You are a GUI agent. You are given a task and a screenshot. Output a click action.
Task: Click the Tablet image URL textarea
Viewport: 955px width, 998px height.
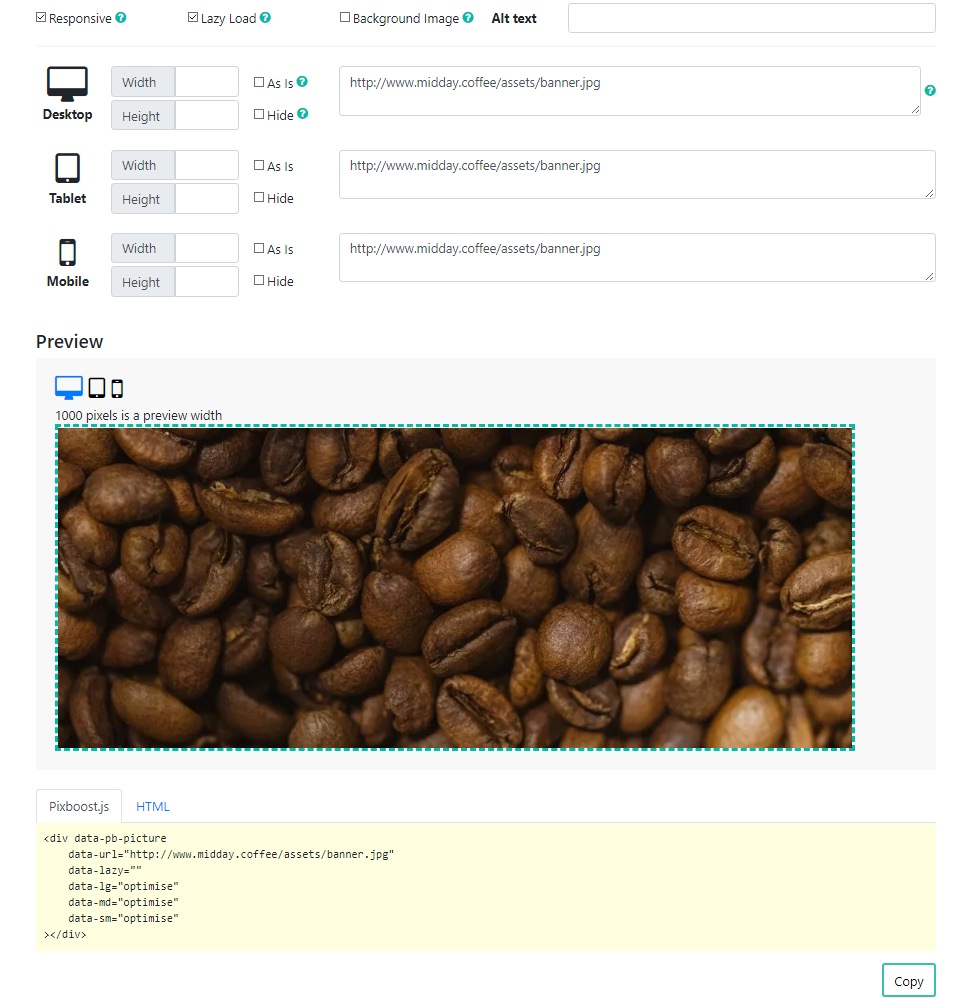637,174
